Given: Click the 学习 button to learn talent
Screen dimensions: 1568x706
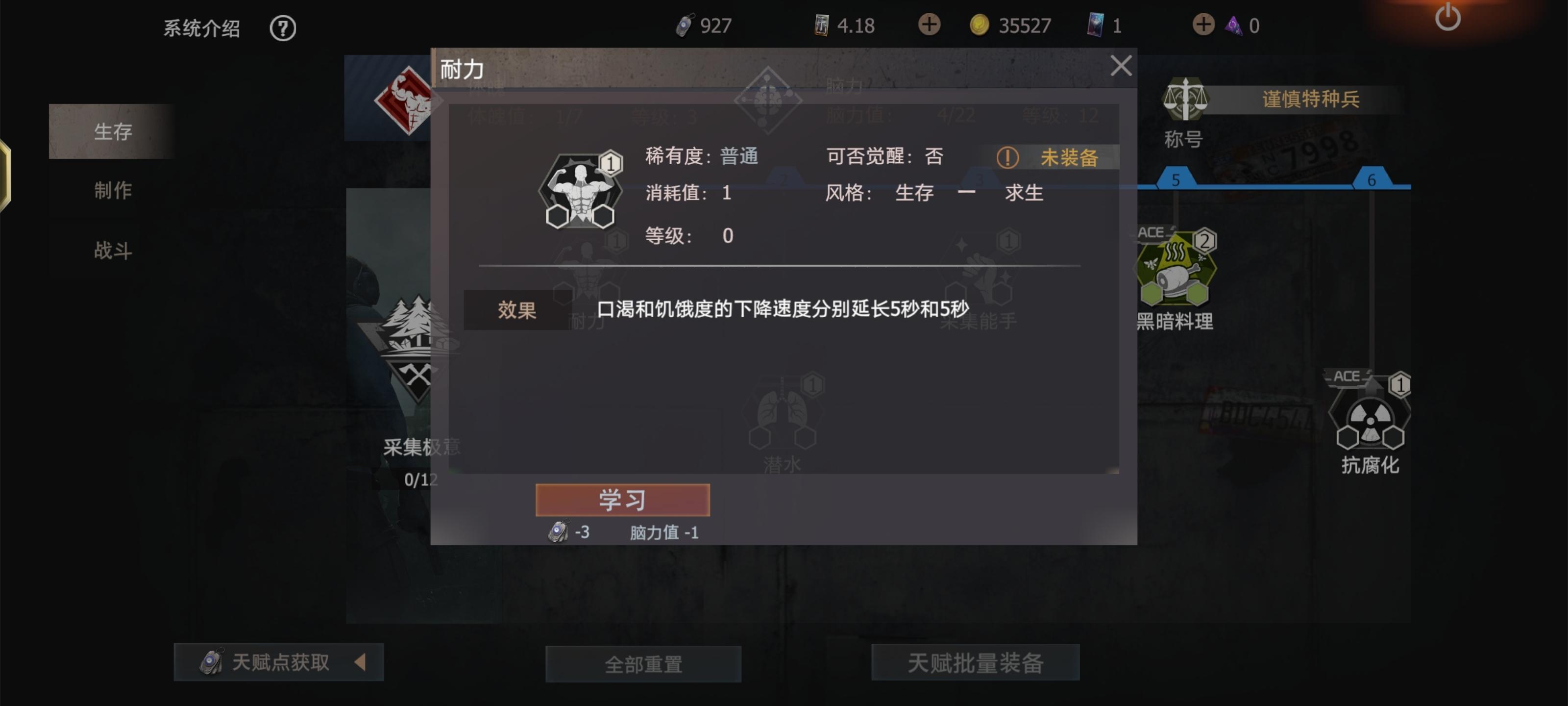Looking at the screenshot, I should pos(622,500).
